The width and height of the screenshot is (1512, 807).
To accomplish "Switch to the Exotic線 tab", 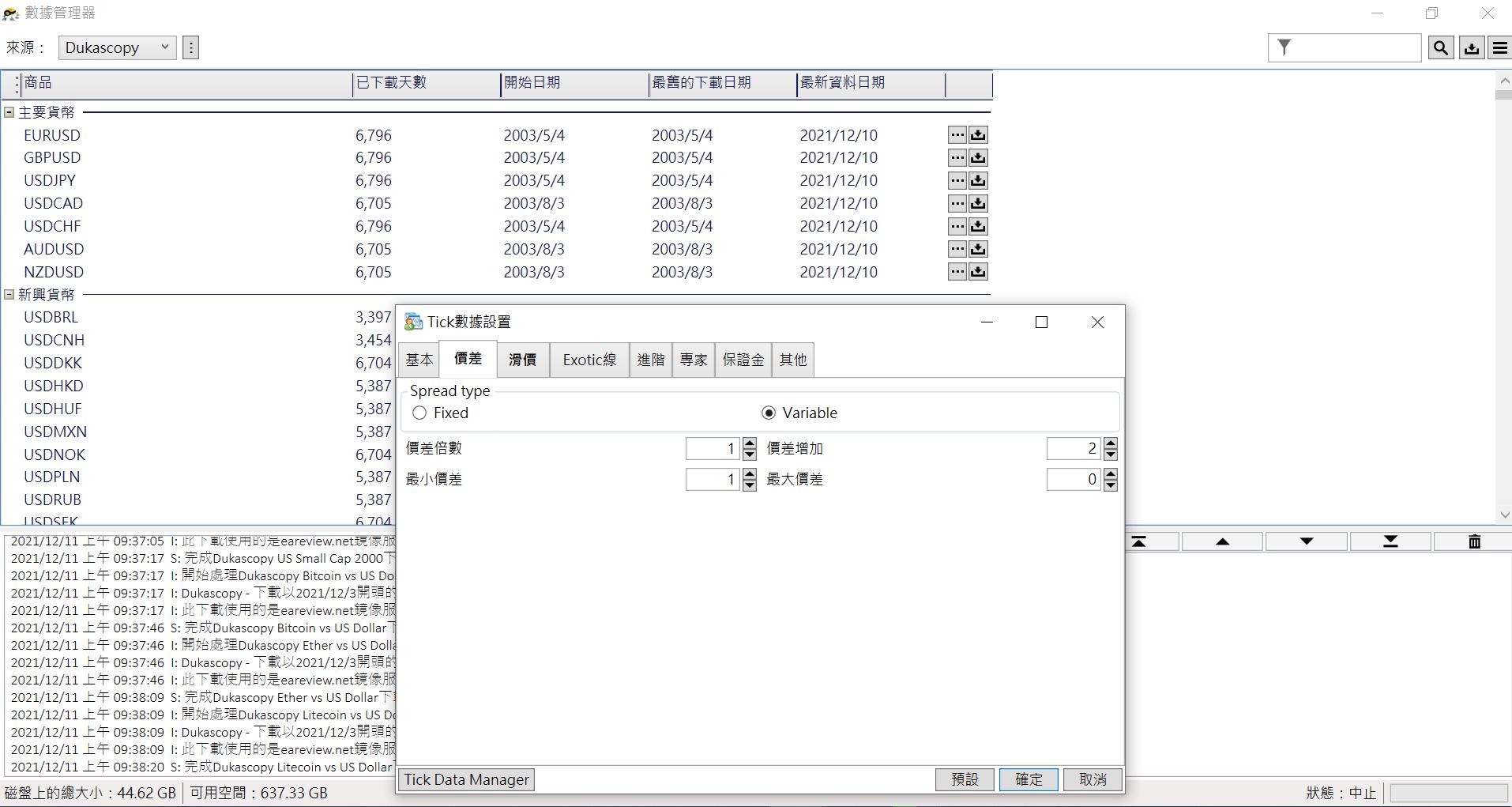I will pyautogui.click(x=589, y=360).
